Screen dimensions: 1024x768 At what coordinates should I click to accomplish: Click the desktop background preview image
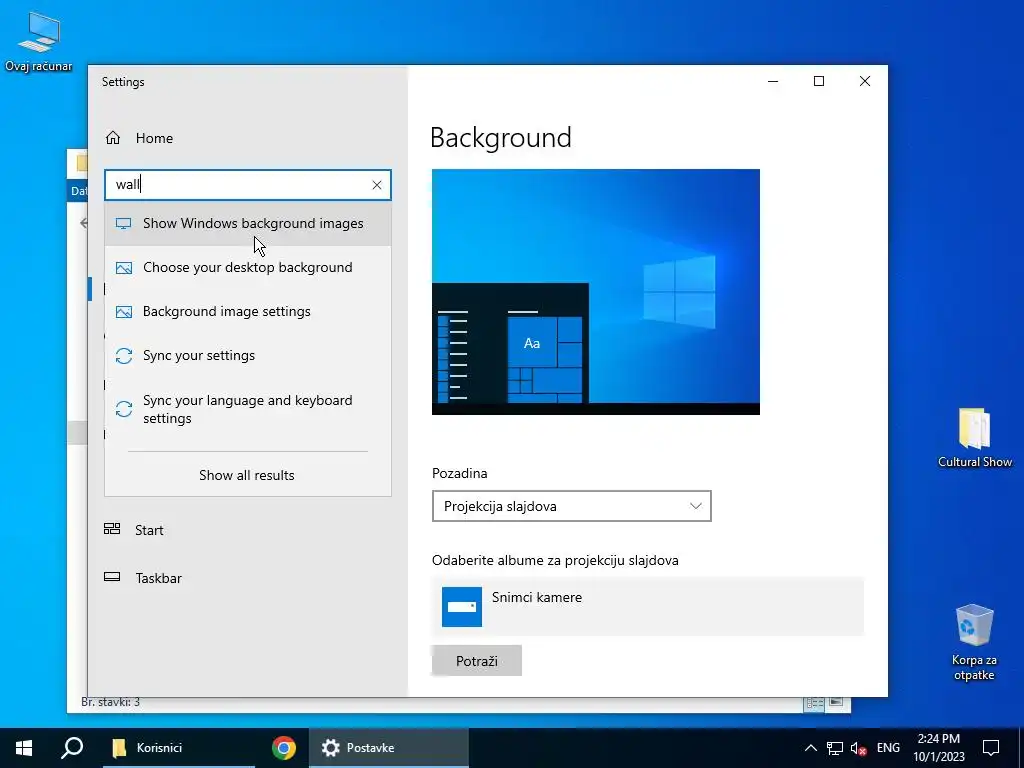tap(596, 292)
